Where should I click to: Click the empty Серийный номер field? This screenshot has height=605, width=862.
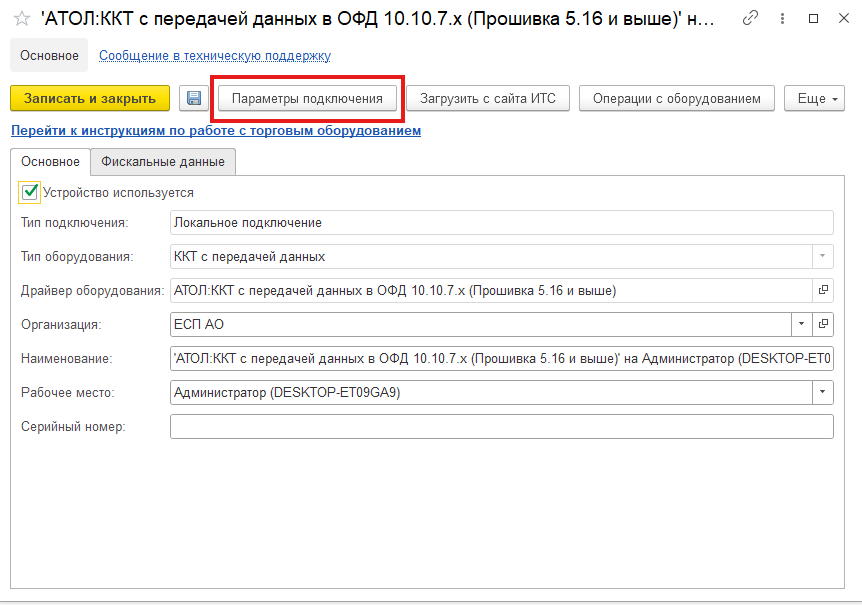point(501,426)
